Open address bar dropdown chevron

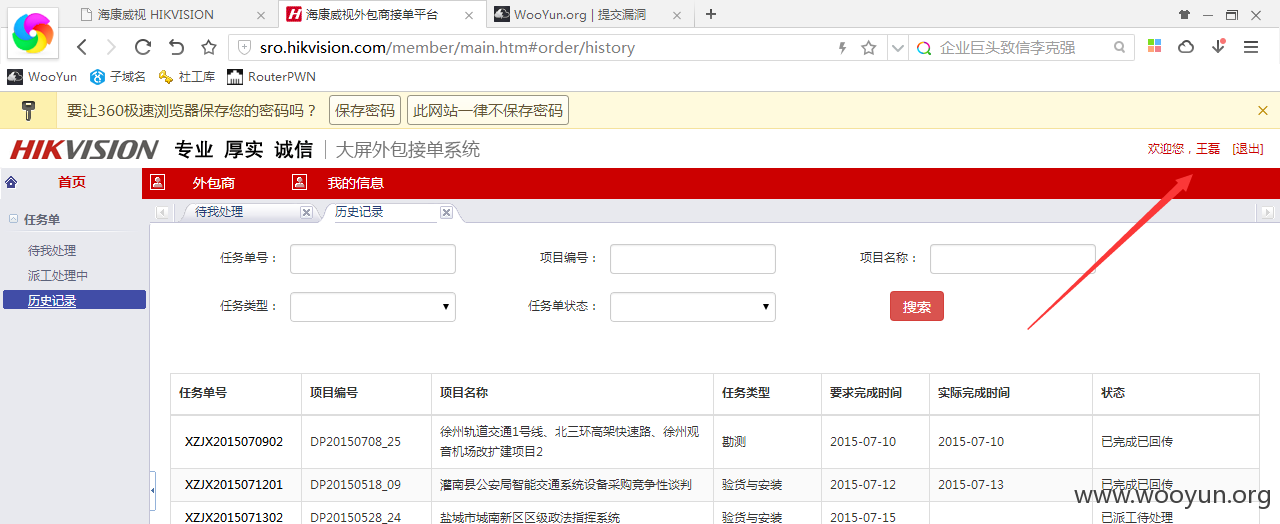[897, 47]
